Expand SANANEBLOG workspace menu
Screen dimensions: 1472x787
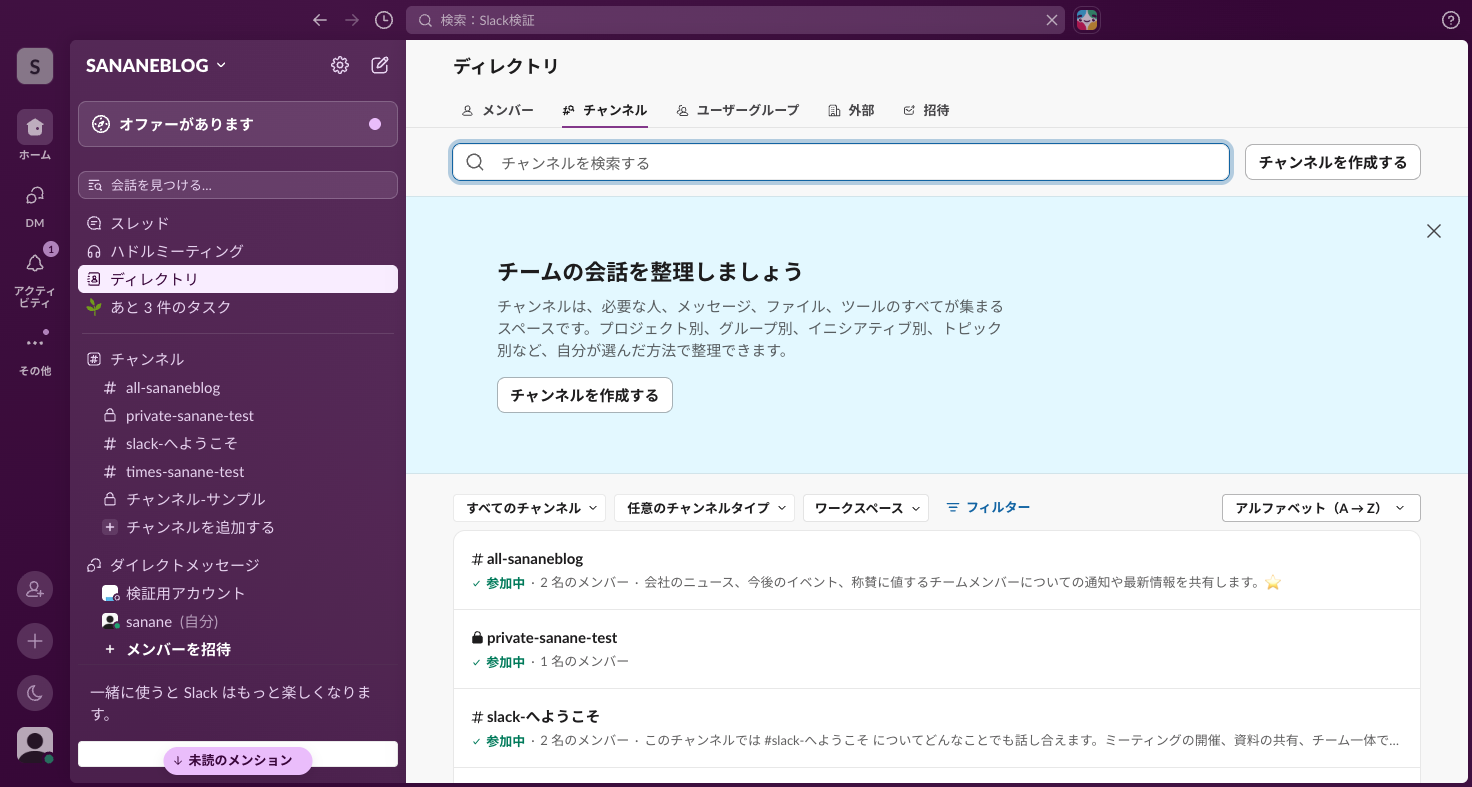[x=156, y=65]
